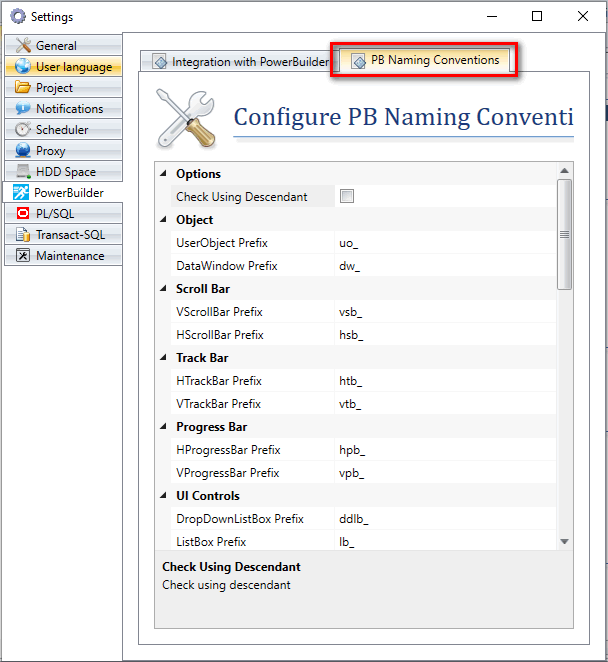This screenshot has height=662, width=608.
Task: Edit the DropDownListBox Prefix value ddlb_
Action: pyautogui.click(x=445, y=518)
